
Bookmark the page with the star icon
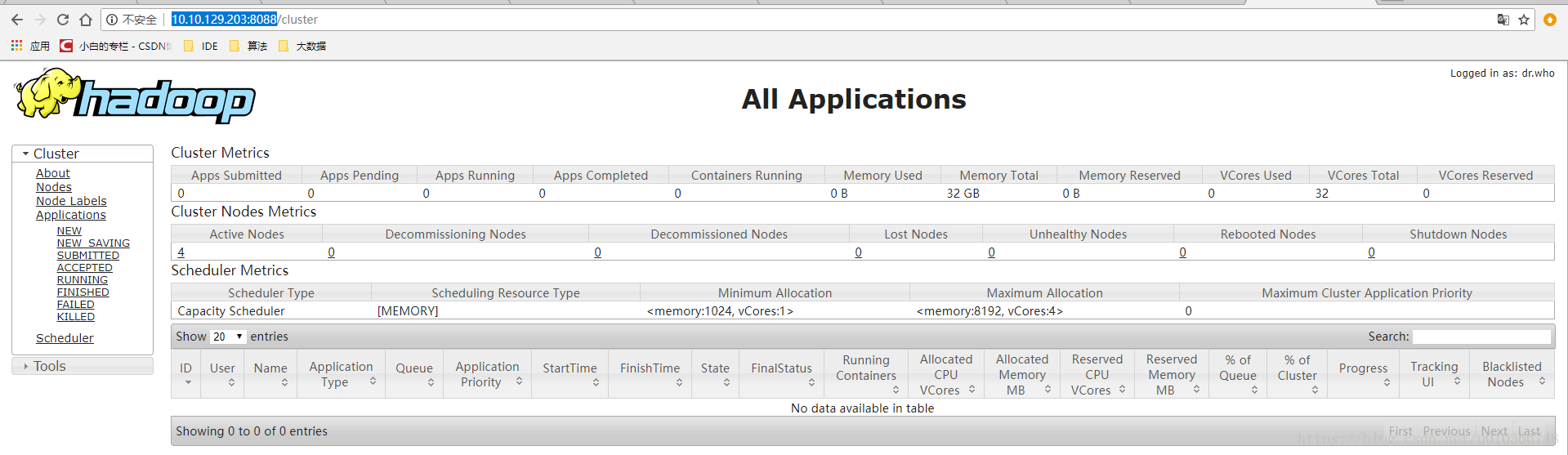pos(1524,20)
